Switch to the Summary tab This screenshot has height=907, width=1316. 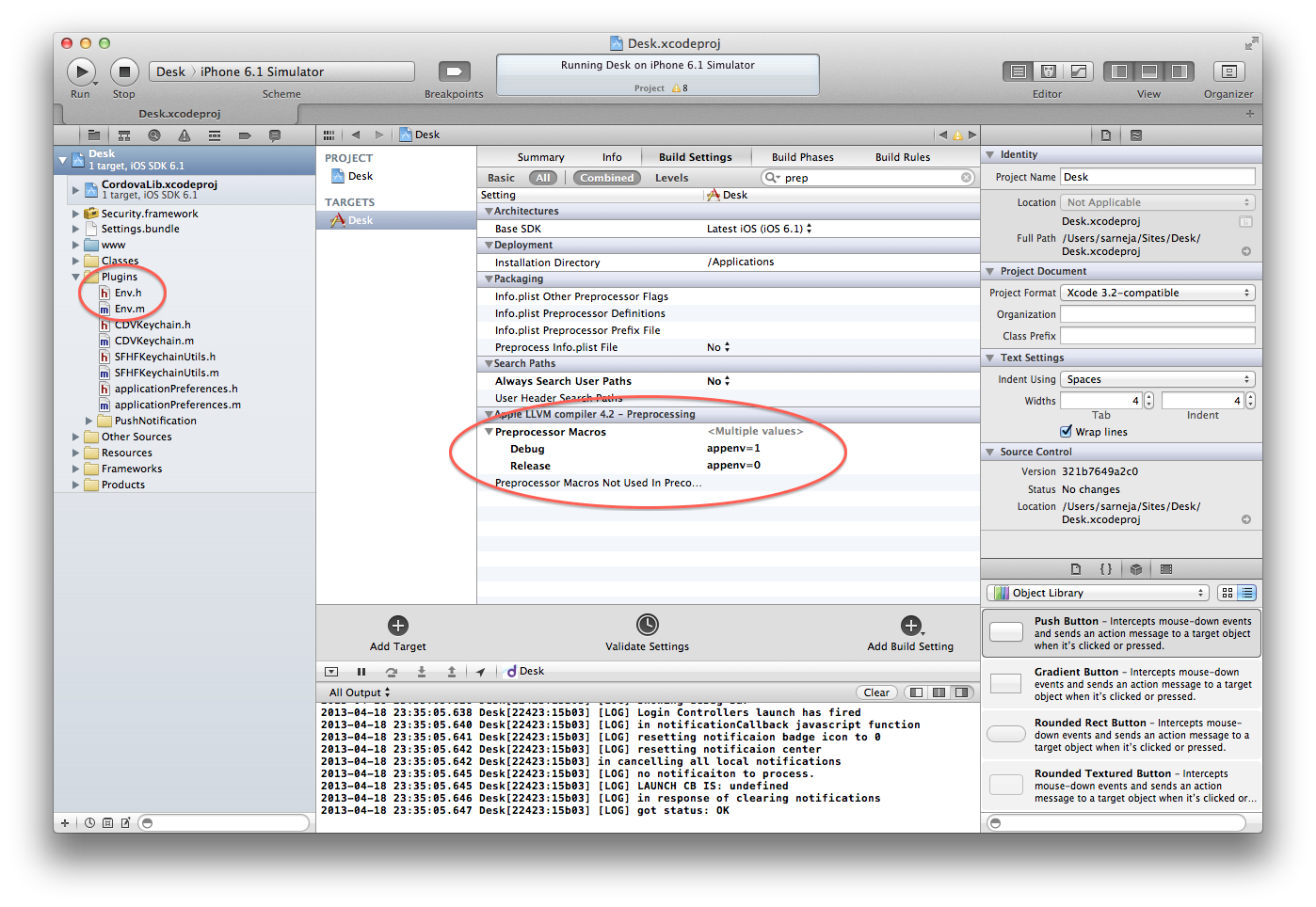[x=540, y=157]
